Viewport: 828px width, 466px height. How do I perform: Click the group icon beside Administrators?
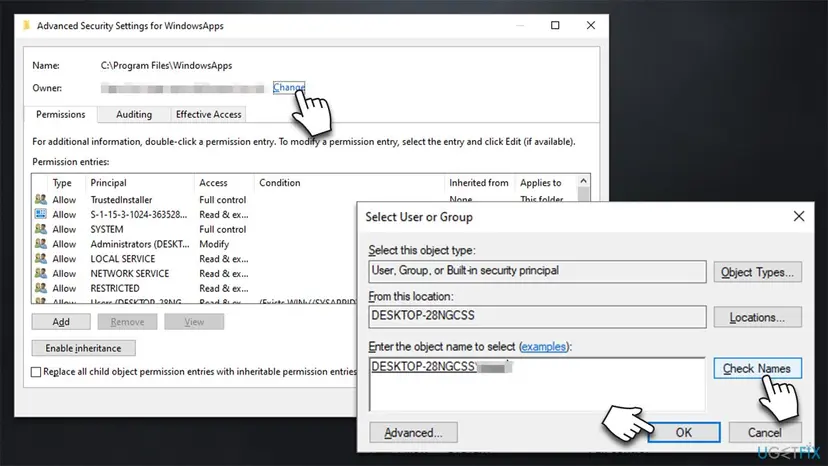[41, 244]
